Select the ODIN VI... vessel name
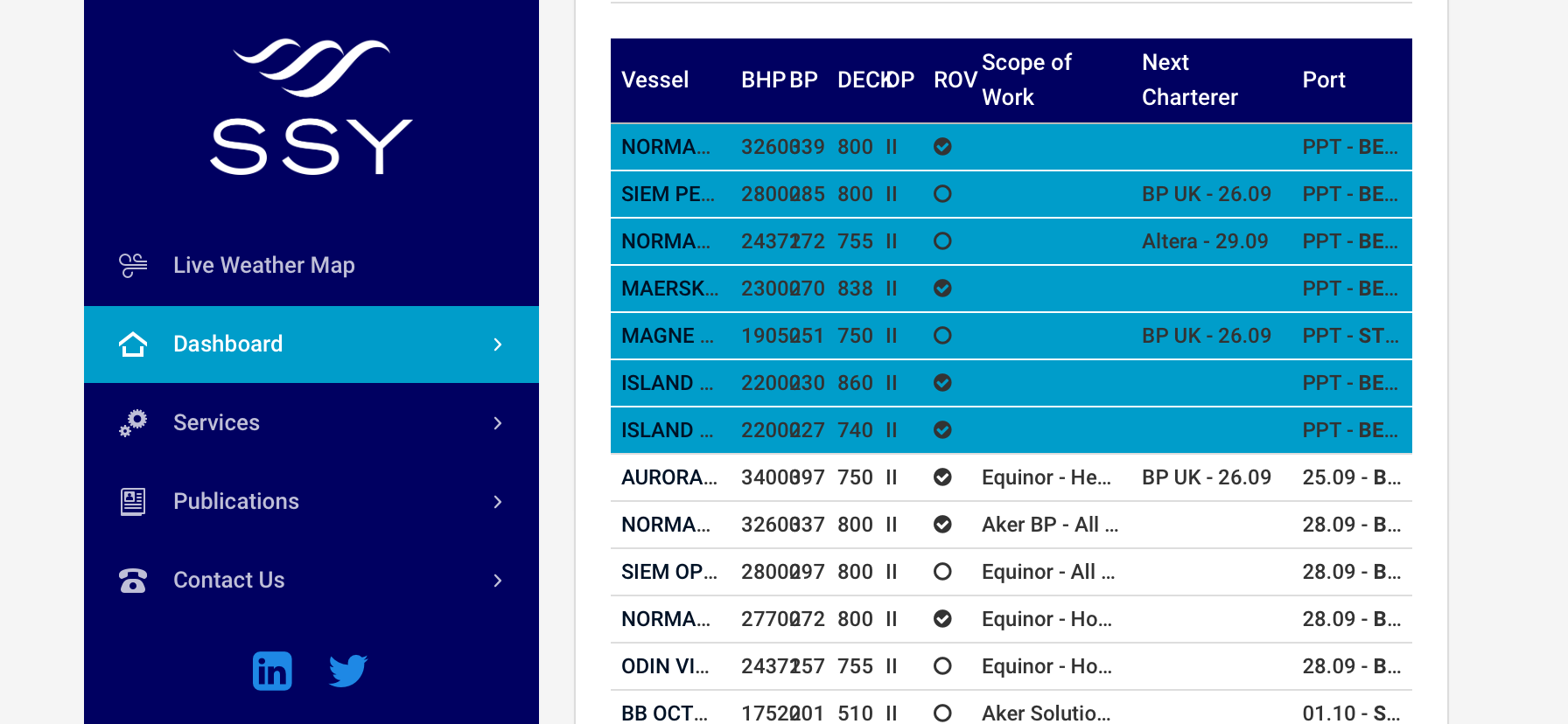1568x724 pixels. click(665, 666)
